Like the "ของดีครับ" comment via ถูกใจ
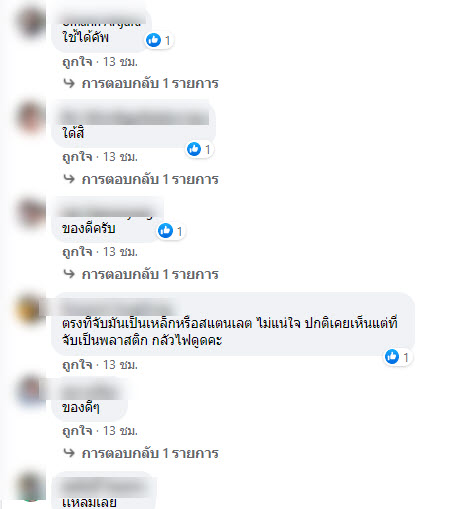This screenshot has height=509, width=449. [x=77, y=252]
